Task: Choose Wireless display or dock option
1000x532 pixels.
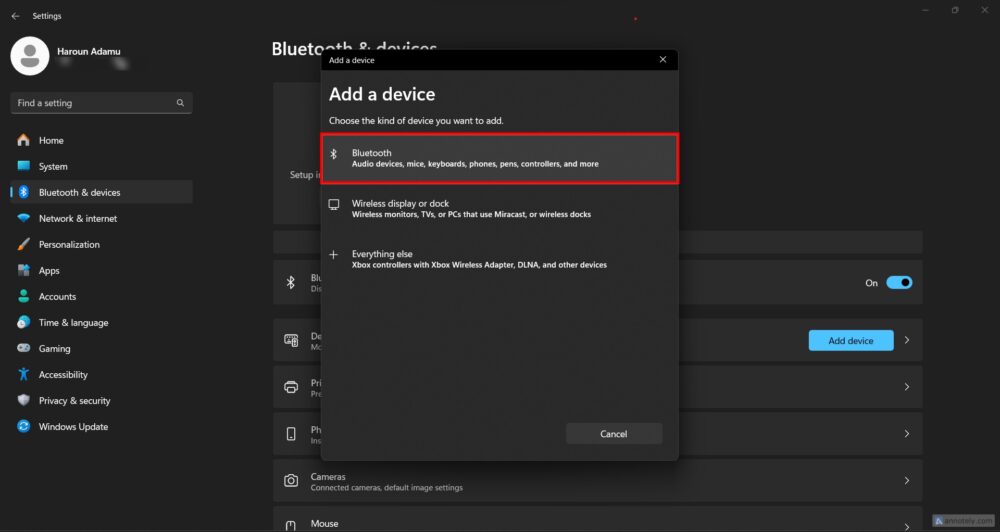Action: (499, 209)
